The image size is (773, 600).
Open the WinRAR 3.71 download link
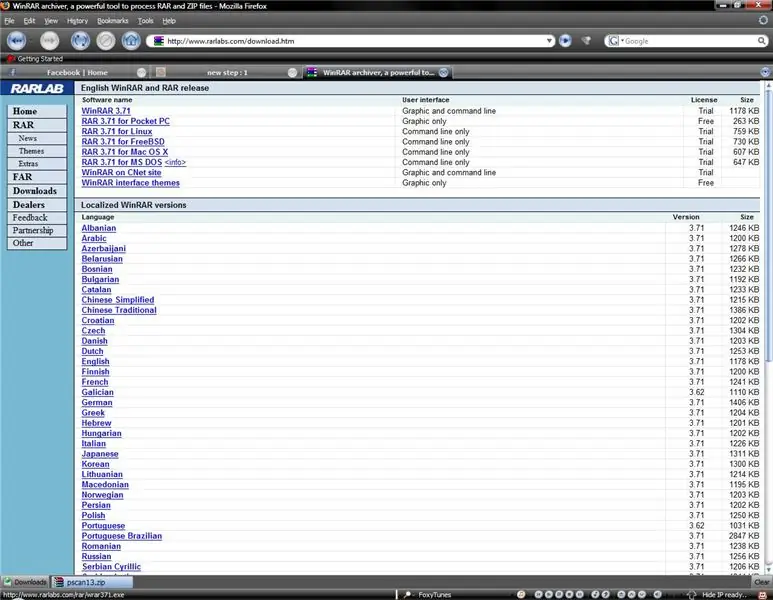coord(105,111)
